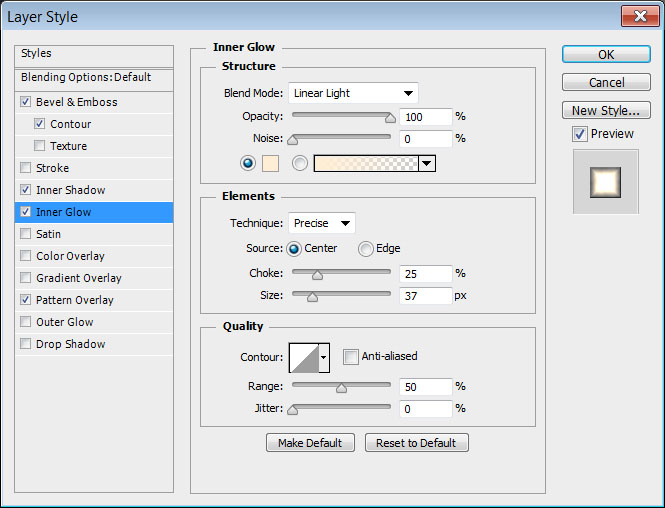The width and height of the screenshot is (665, 508).
Task: Set glow source to Edge
Action: pos(366,249)
